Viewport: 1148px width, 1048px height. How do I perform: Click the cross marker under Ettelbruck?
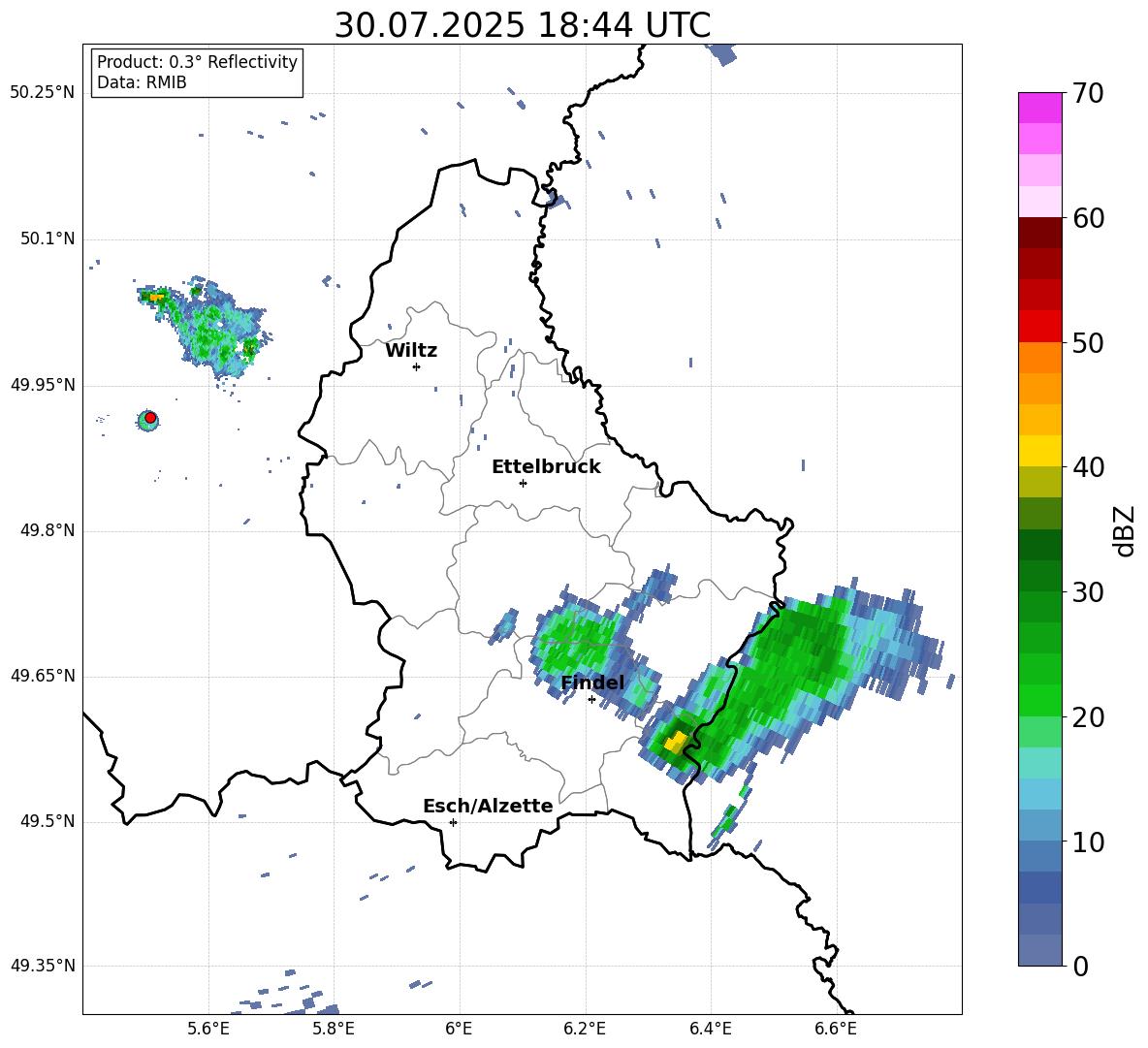tap(523, 483)
